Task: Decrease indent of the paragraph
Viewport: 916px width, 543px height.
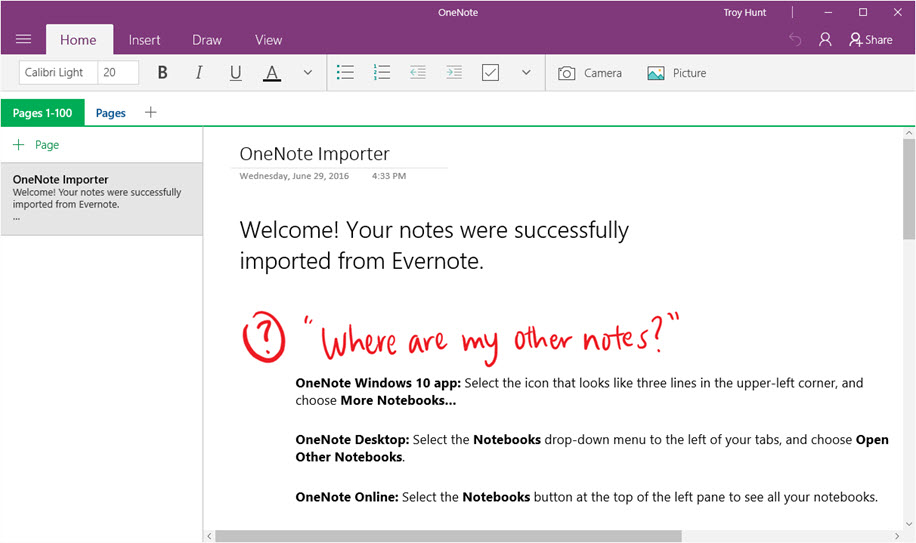Action: coord(418,72)
